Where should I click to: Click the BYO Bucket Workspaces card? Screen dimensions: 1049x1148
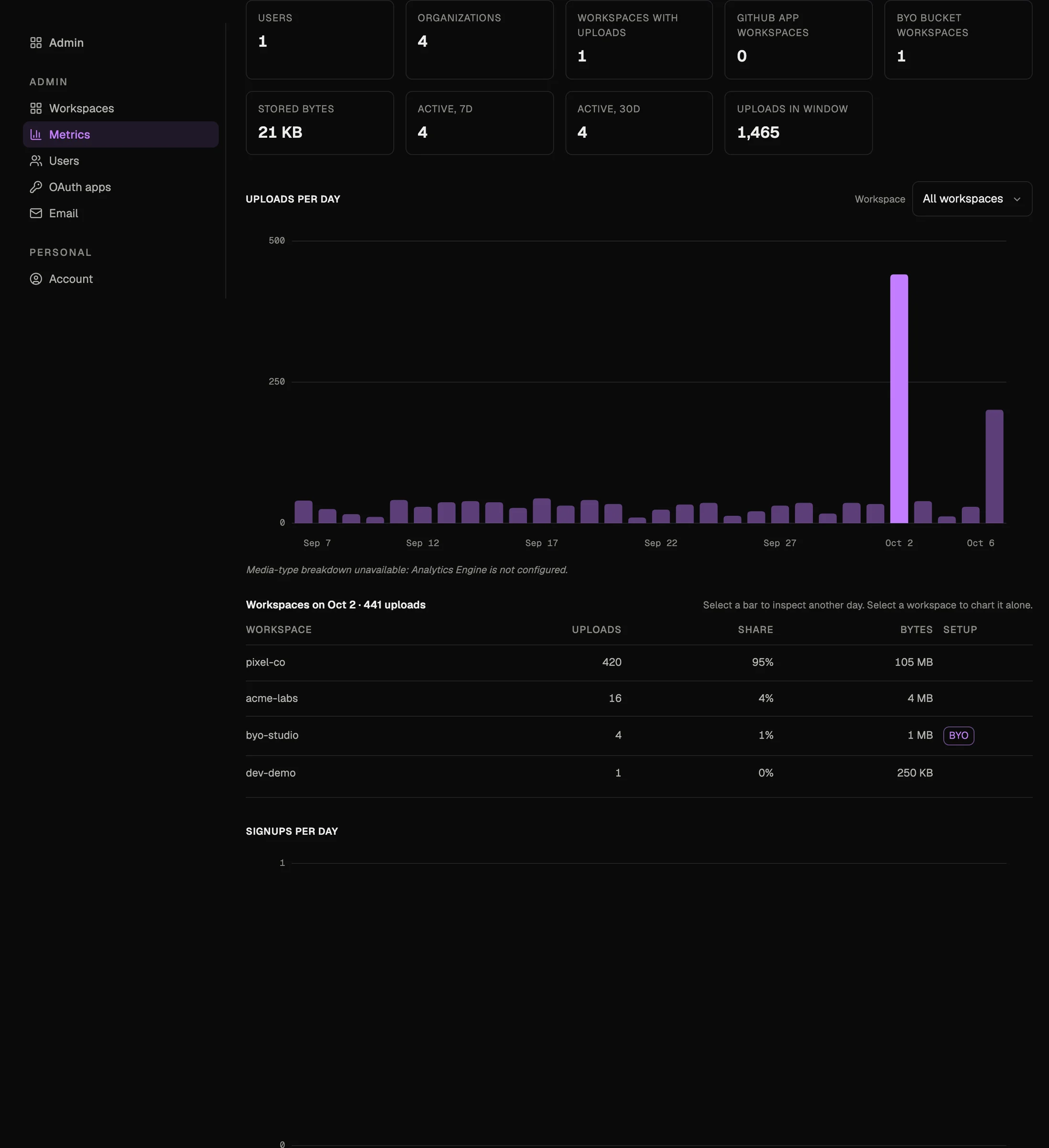(x=958, y=39)
